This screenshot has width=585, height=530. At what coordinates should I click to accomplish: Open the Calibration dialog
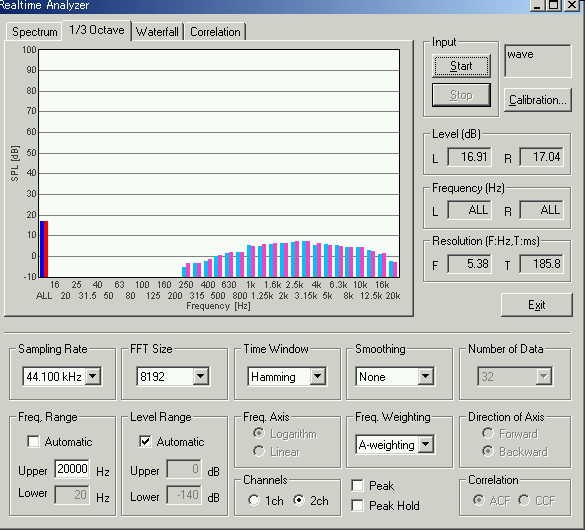tap(537, 100)
